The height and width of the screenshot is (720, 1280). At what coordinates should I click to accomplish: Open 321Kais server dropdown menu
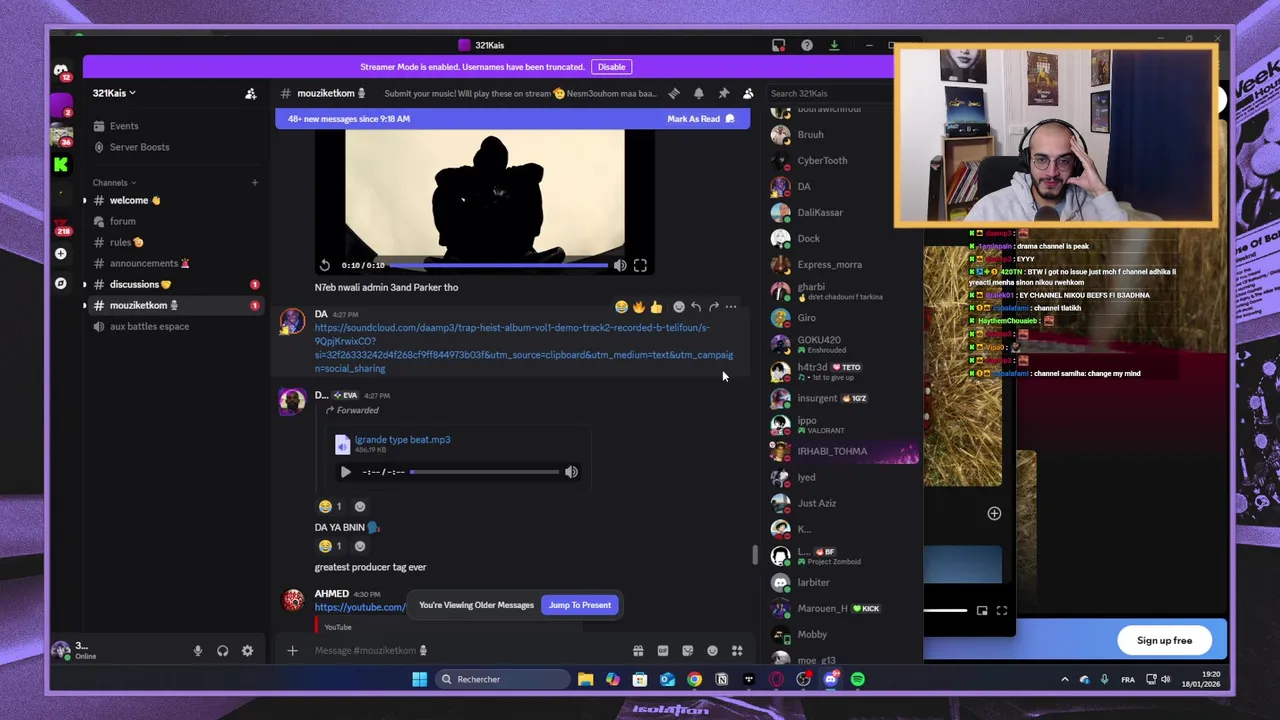114,93
